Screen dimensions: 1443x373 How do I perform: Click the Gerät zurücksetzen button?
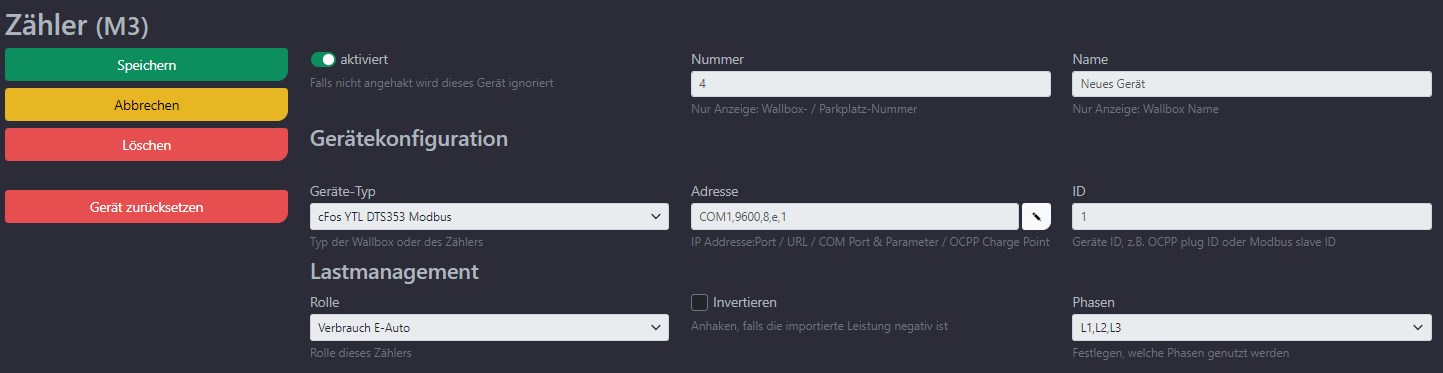click(146, 207)
